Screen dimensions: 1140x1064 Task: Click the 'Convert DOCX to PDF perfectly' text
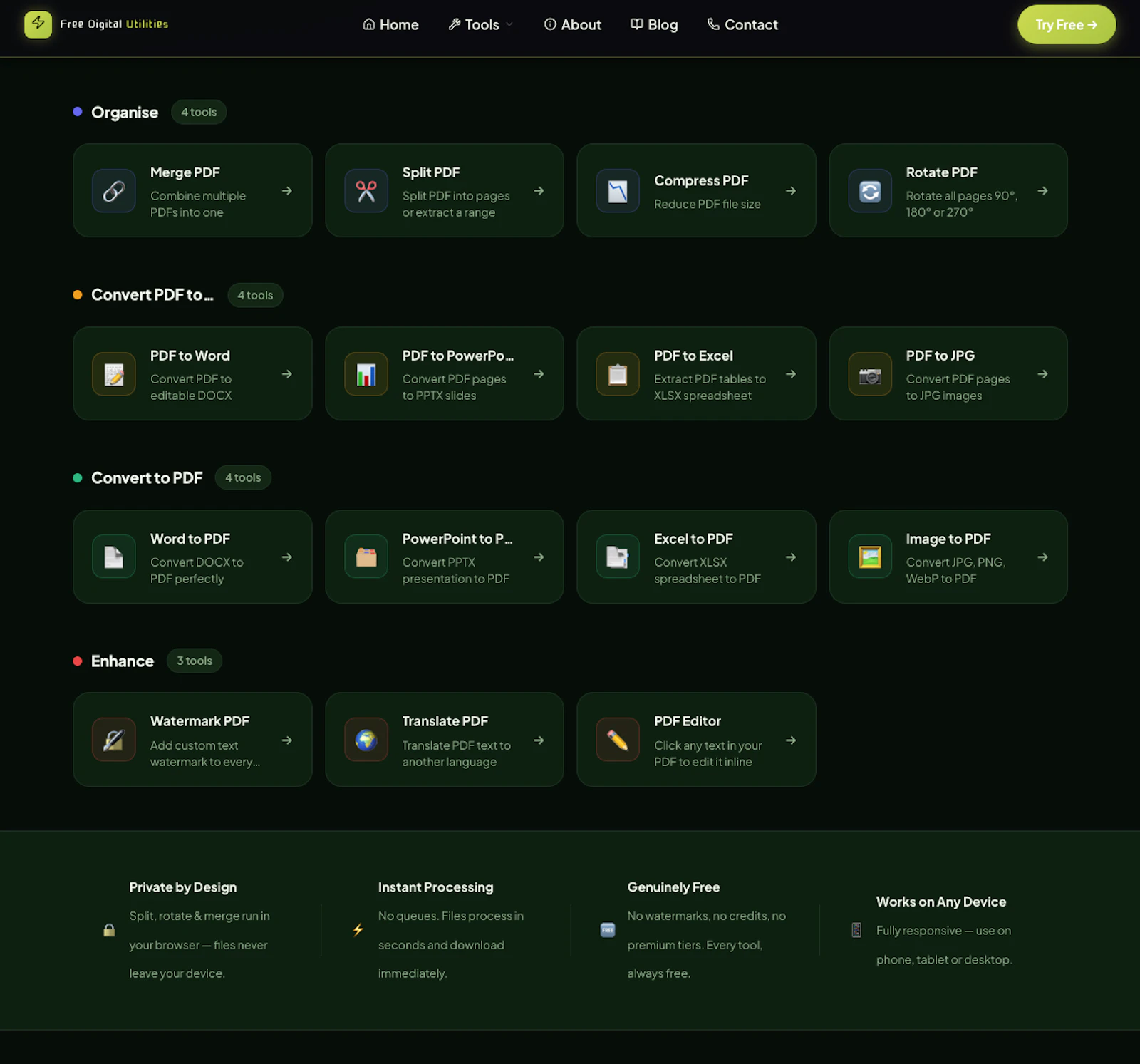click(x=197, y=570)
